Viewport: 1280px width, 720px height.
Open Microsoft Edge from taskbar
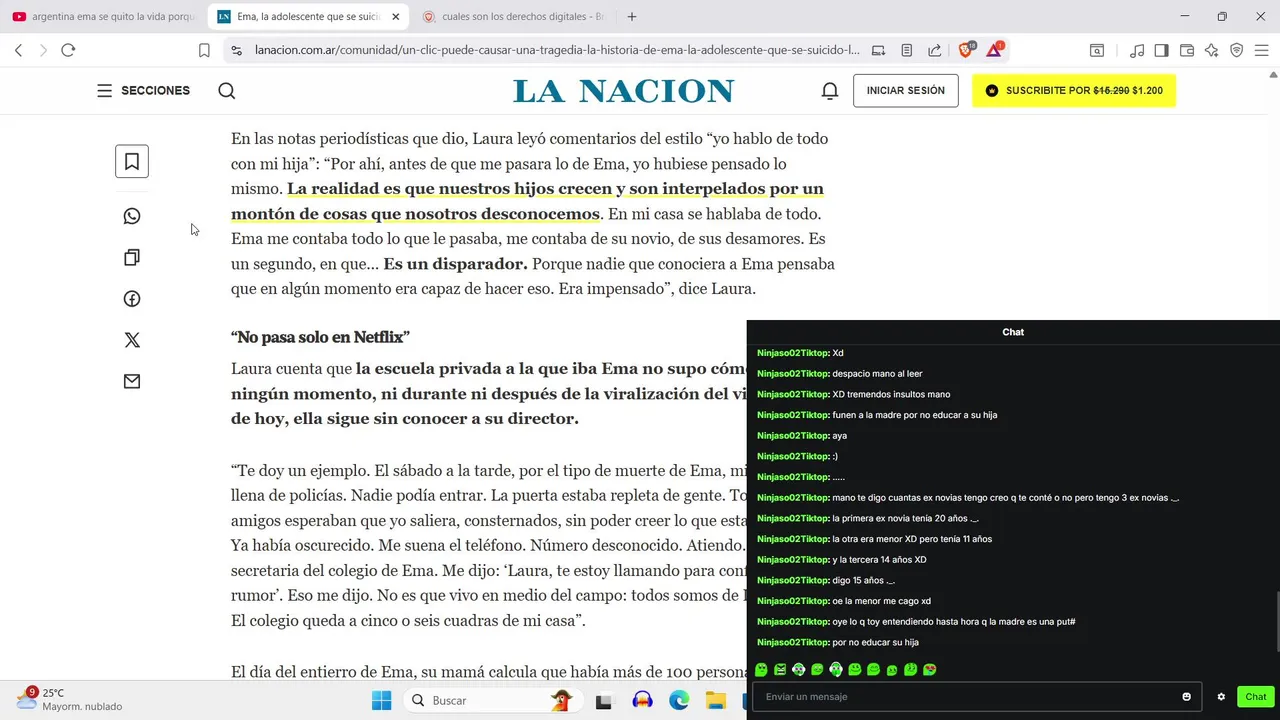[x=679, y=701]
